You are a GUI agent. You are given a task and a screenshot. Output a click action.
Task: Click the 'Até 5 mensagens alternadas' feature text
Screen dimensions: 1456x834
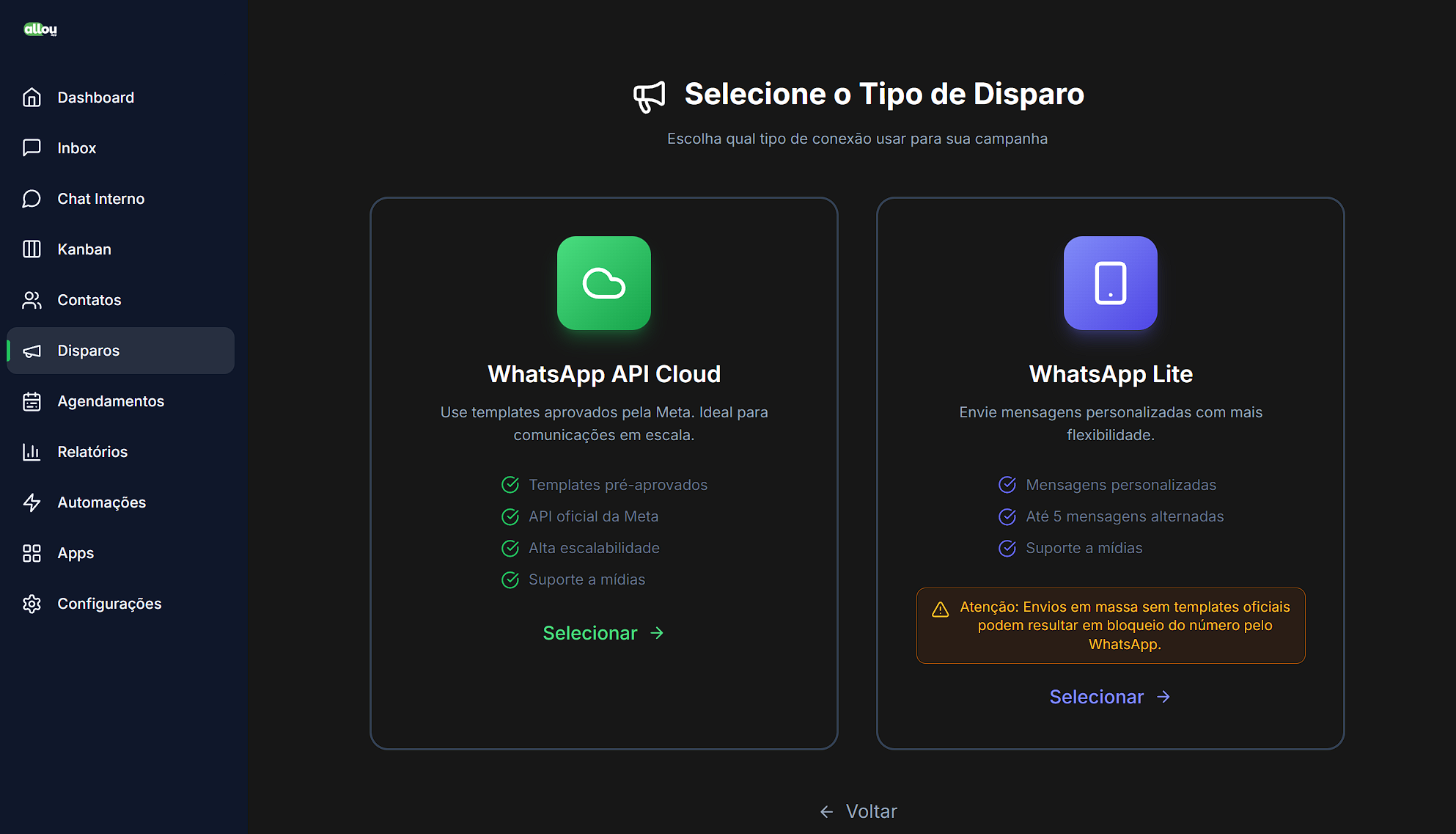pos(1125,516)
